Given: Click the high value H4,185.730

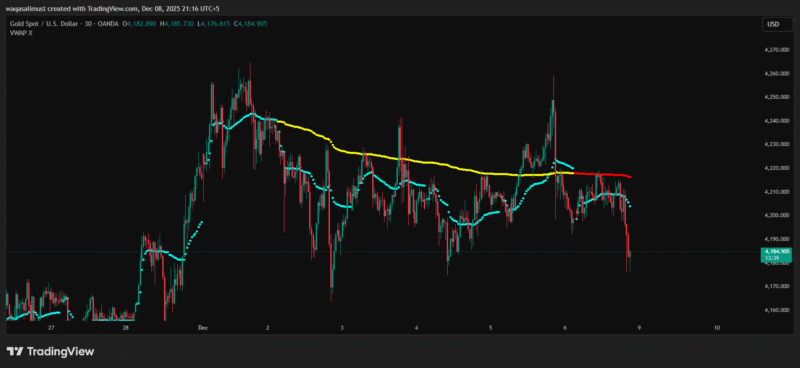Looking at the screenshot, I should [x=178, y=24].
